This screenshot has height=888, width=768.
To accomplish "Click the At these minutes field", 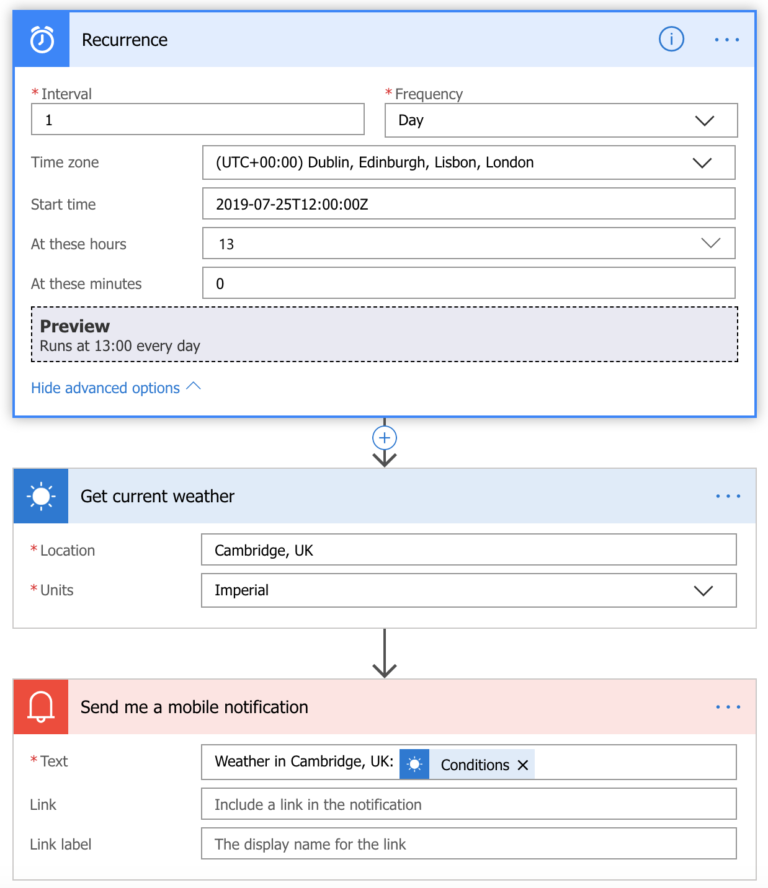I will [468, 283].
